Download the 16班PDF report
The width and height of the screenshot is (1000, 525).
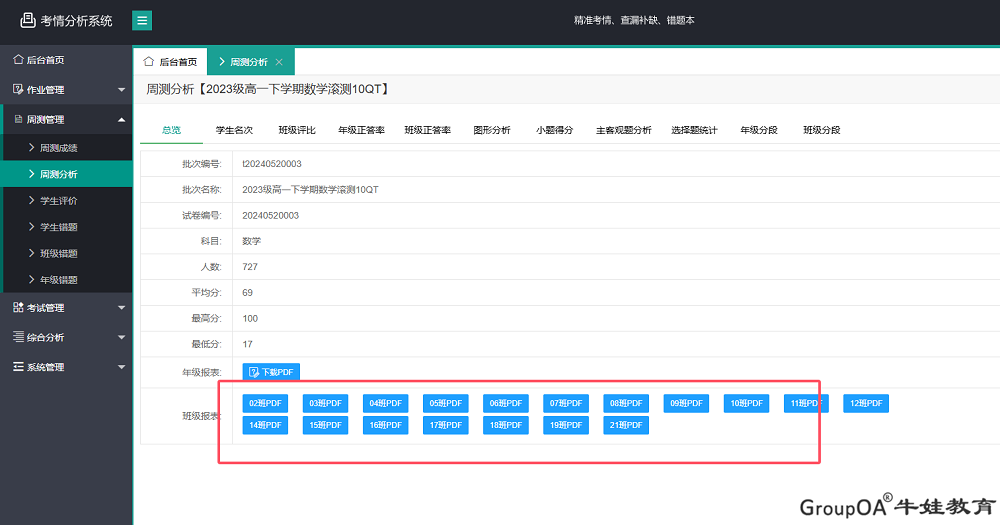click(x=385, y=425)
